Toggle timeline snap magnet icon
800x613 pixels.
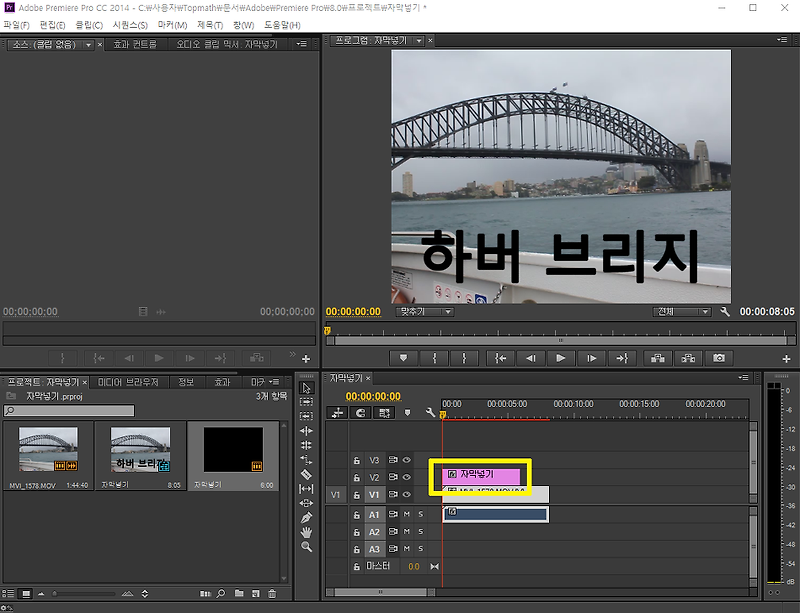361,413
